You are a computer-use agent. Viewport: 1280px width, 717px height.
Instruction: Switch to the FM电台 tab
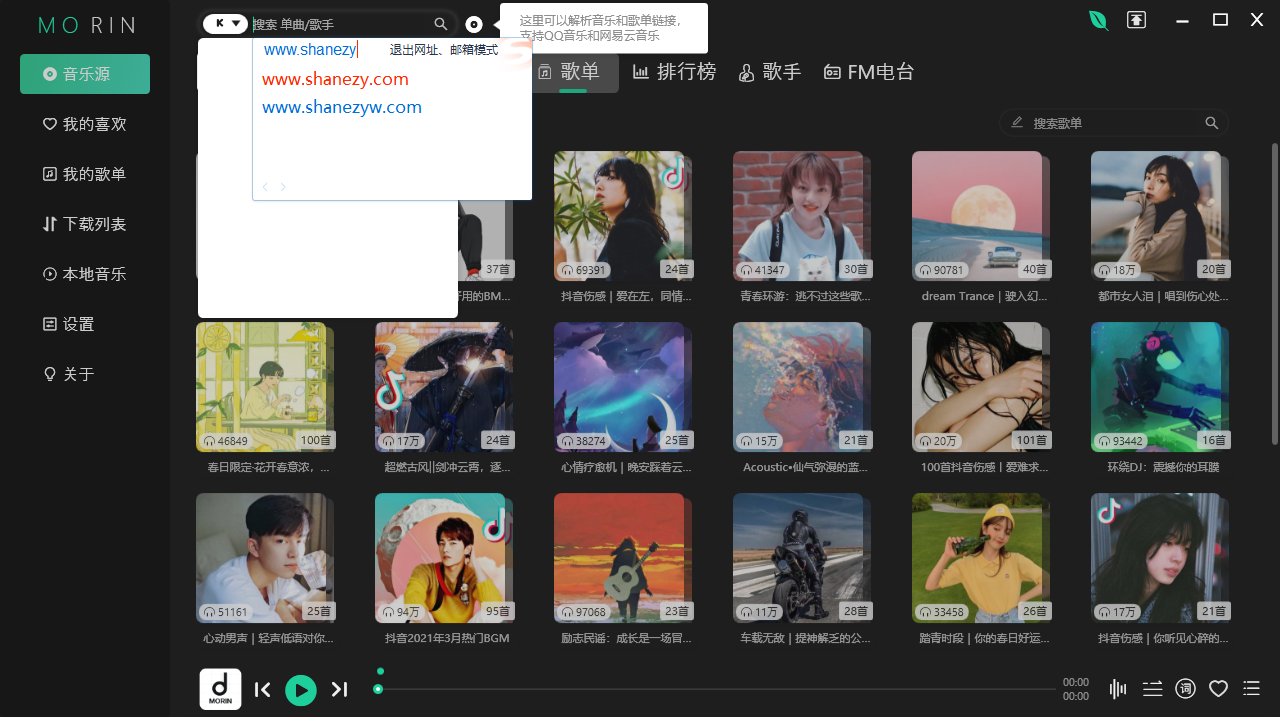[868, 71]
